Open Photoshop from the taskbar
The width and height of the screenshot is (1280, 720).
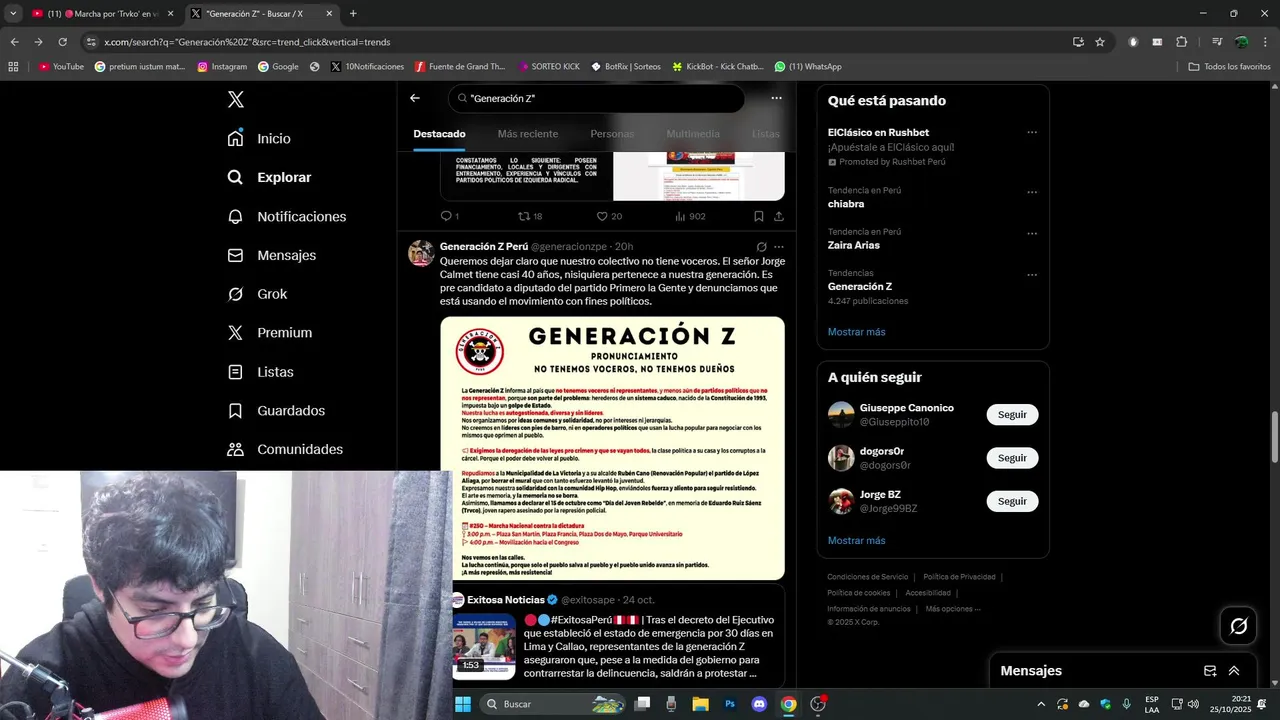pyautogui.click(x=730, y=704)
